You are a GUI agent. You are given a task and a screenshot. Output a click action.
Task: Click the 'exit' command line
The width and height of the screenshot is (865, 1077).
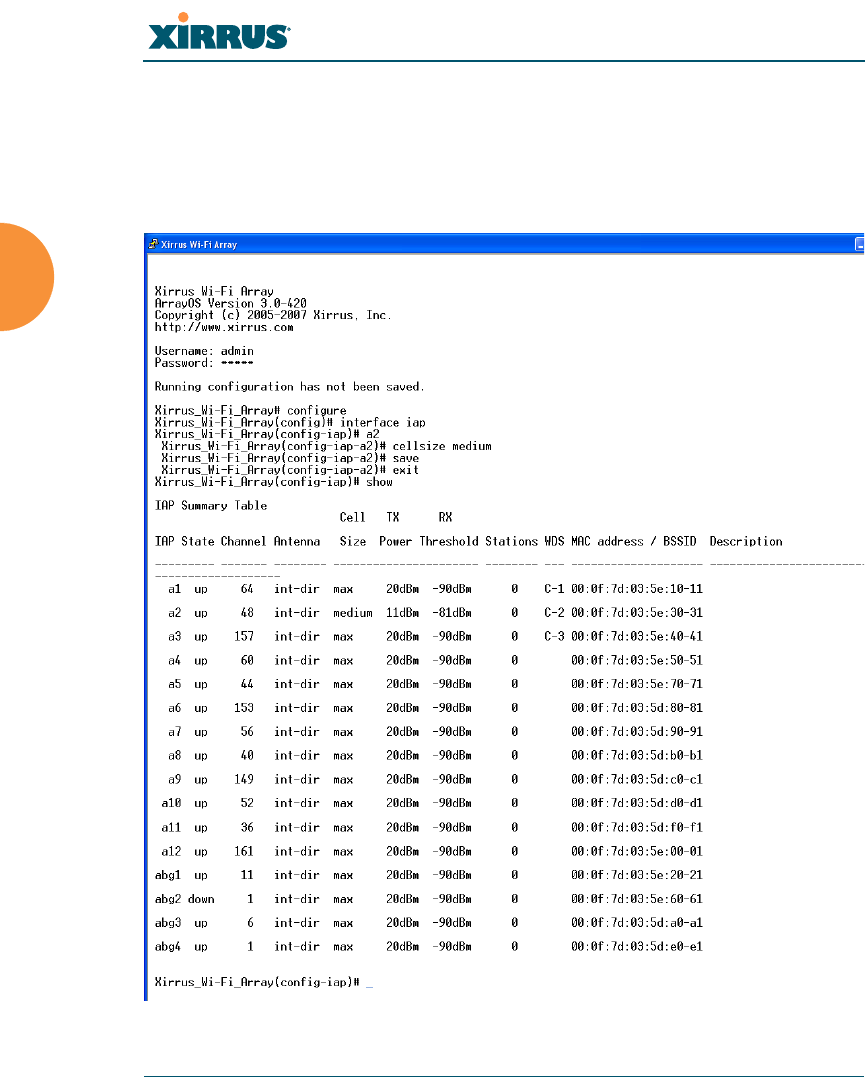click(290, 471)
